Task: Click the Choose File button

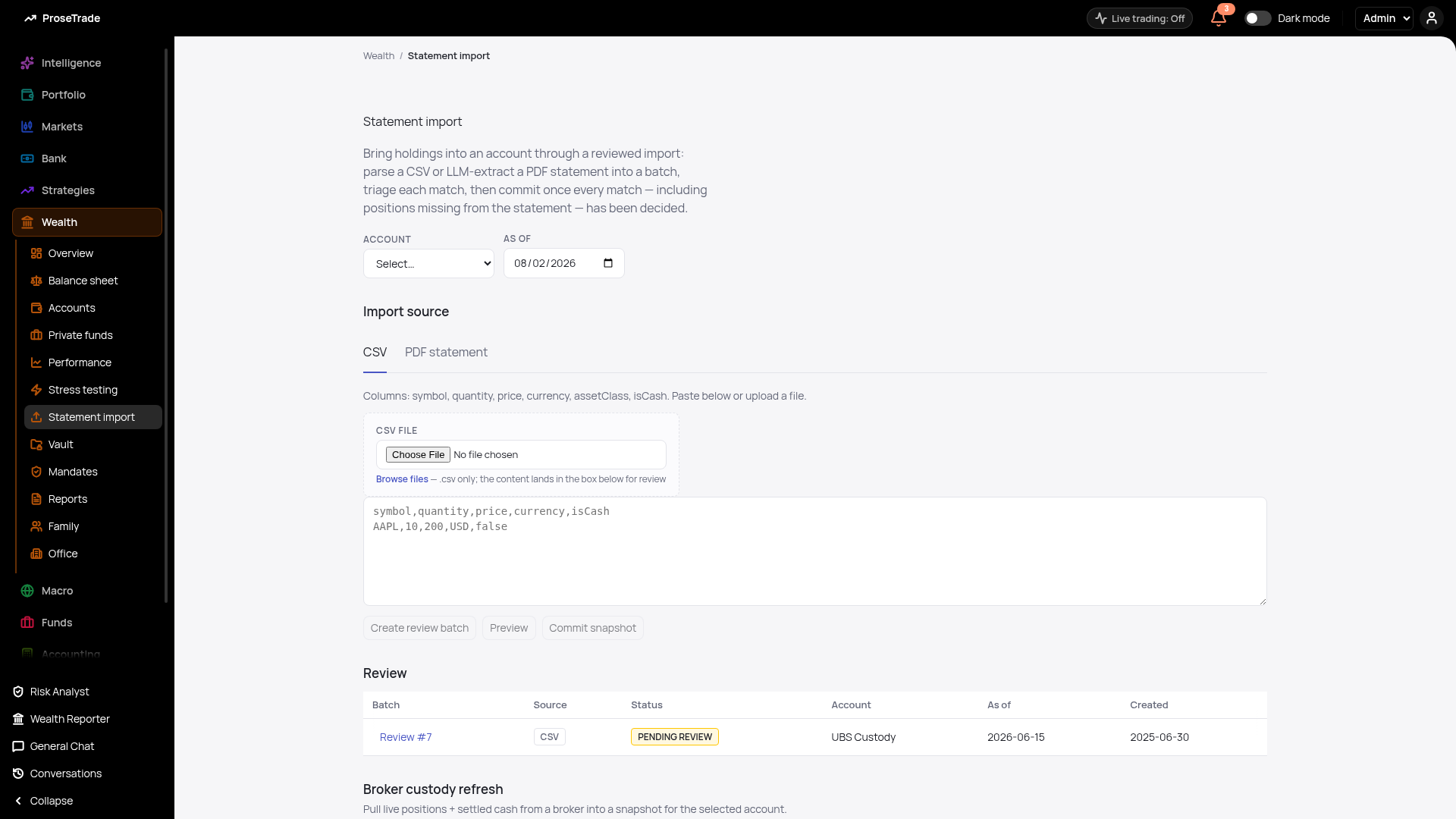Action: pos(418,455)
